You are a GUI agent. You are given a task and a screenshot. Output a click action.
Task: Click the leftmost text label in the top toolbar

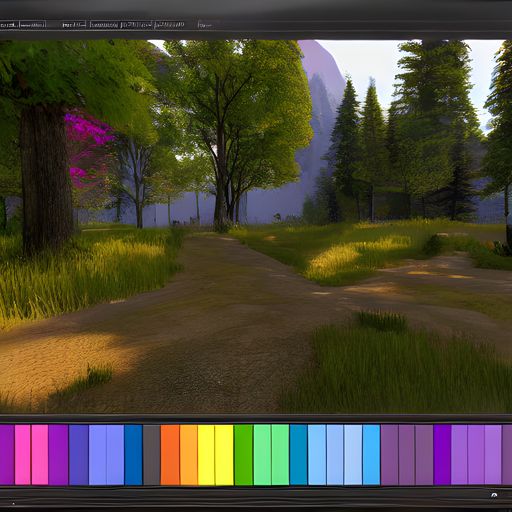[9, 25]
